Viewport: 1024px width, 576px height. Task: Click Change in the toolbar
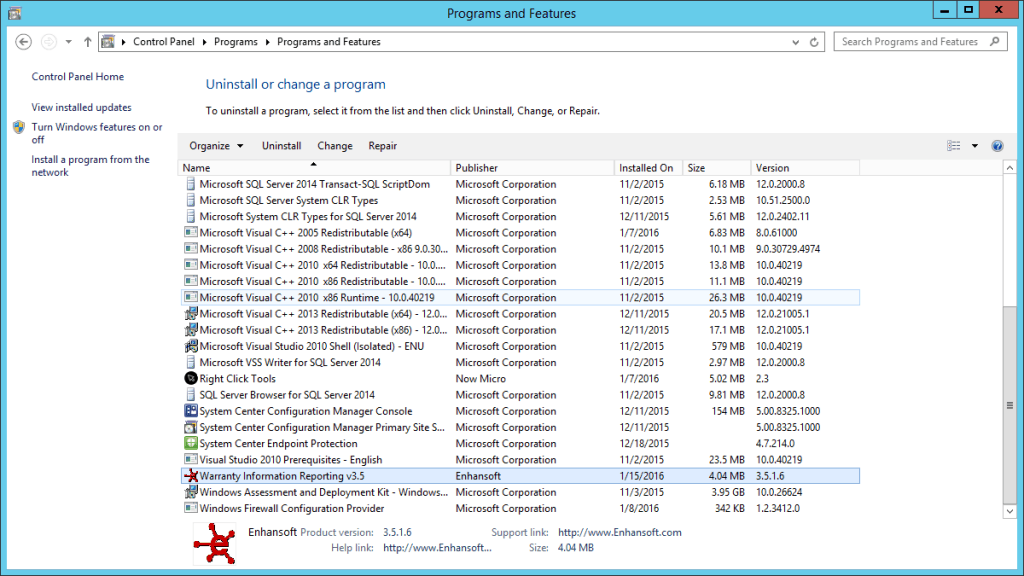click(x=335, y=146)
